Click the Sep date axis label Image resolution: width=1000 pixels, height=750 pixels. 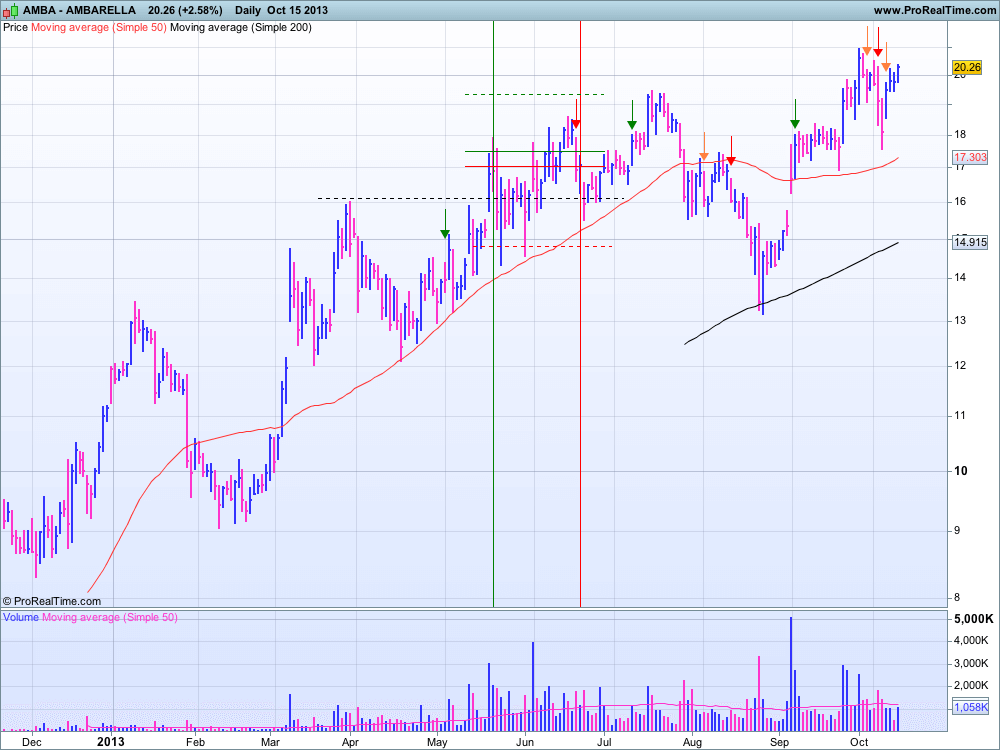click(x=779, y=742)
